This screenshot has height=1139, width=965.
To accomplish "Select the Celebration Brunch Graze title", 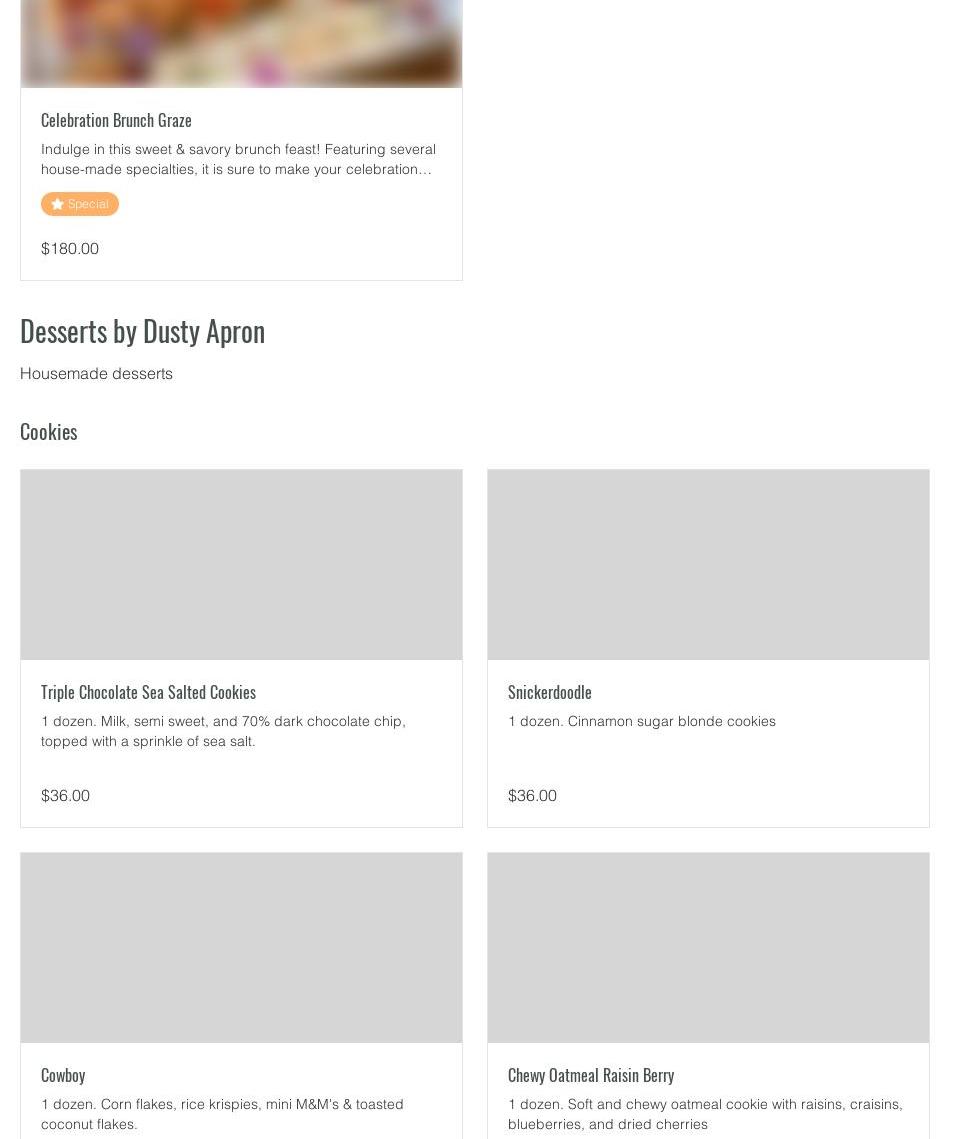I will click(x=116, y=120).
